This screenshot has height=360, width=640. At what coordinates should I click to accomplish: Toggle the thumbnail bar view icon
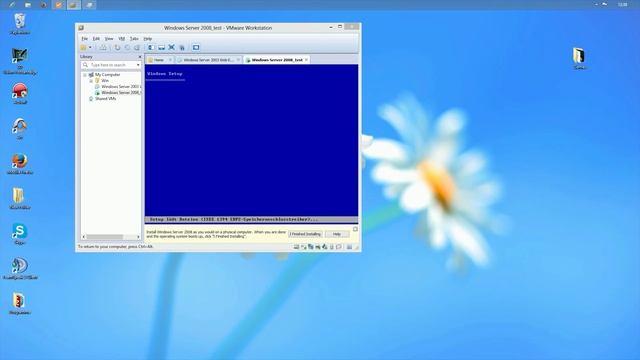[x=162, y=47]
